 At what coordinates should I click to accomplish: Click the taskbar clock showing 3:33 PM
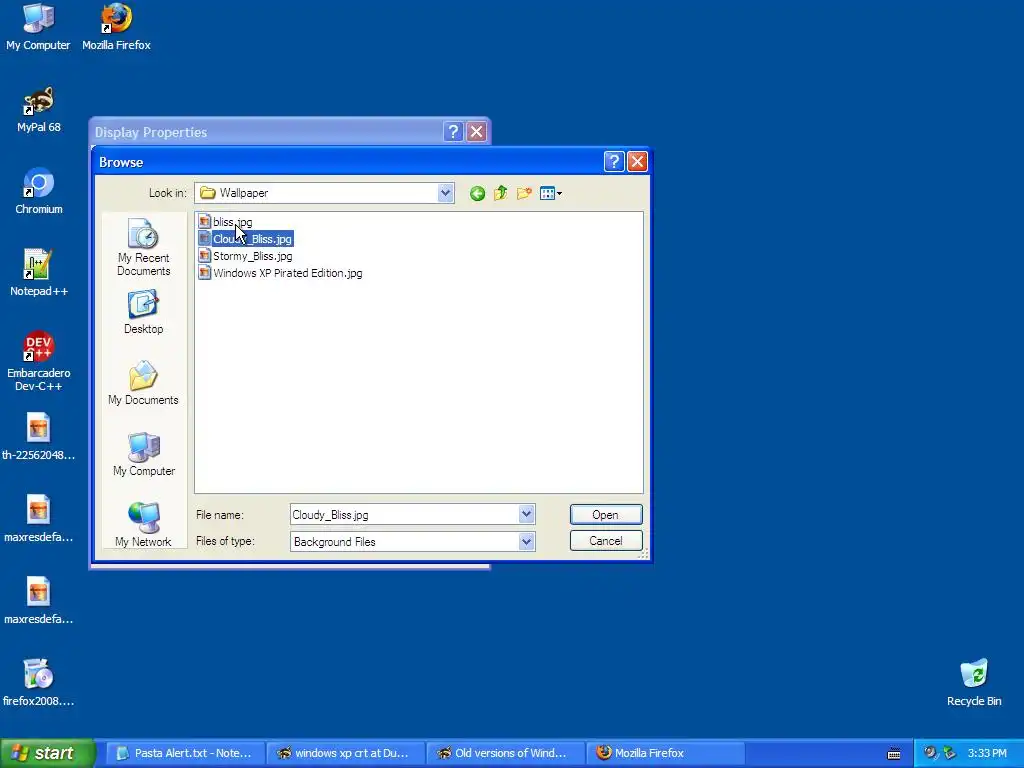[987, 753]
